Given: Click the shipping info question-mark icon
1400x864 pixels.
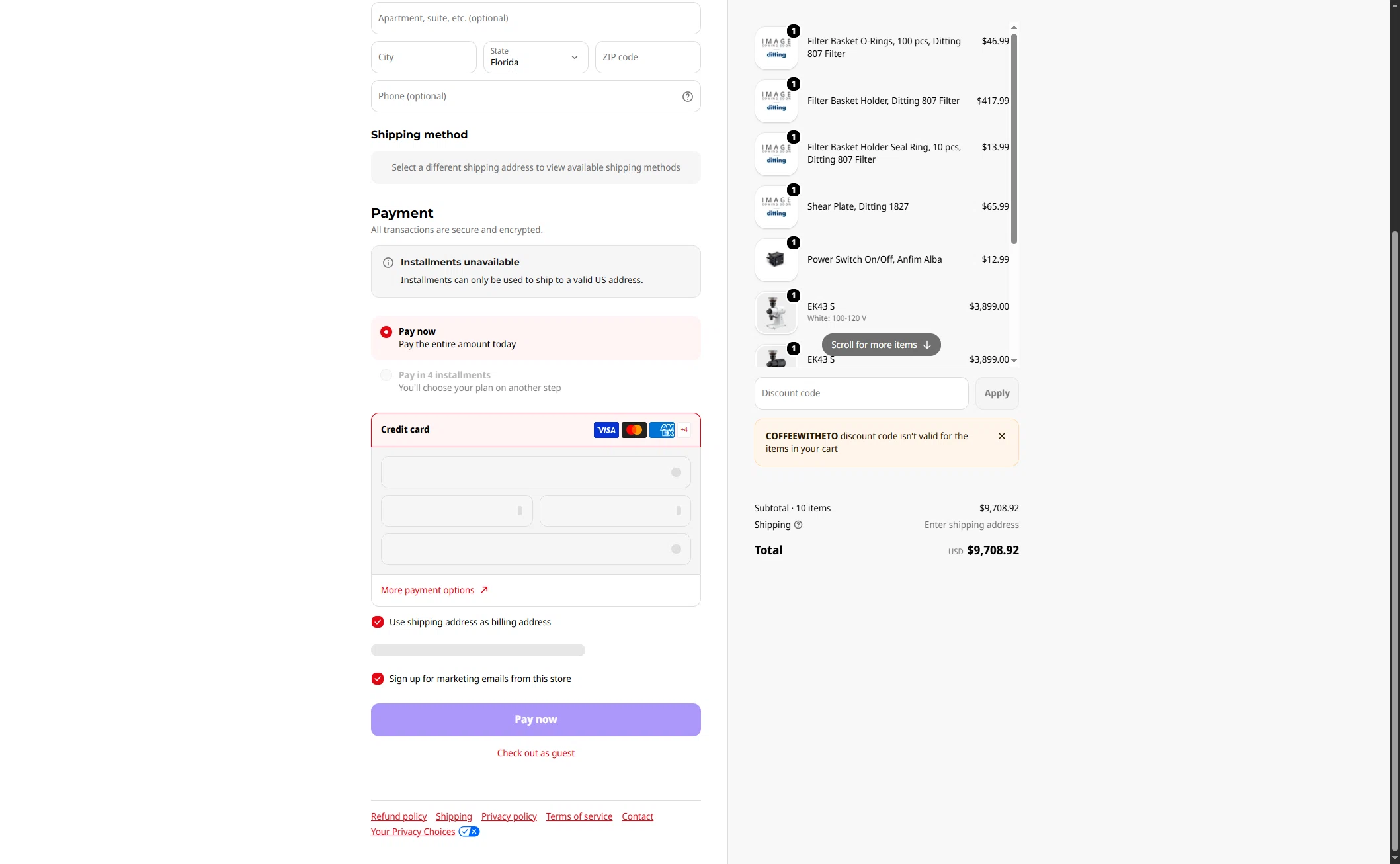Looking at the screenshot, I should pyautogui.click(x=798, y=525).
